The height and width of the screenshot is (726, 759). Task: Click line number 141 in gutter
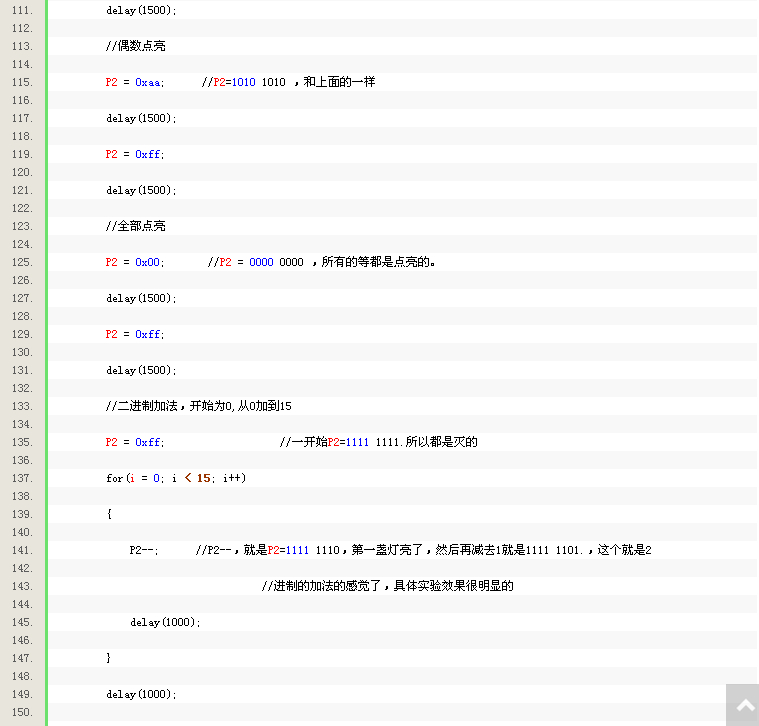(x=22, y=550)
